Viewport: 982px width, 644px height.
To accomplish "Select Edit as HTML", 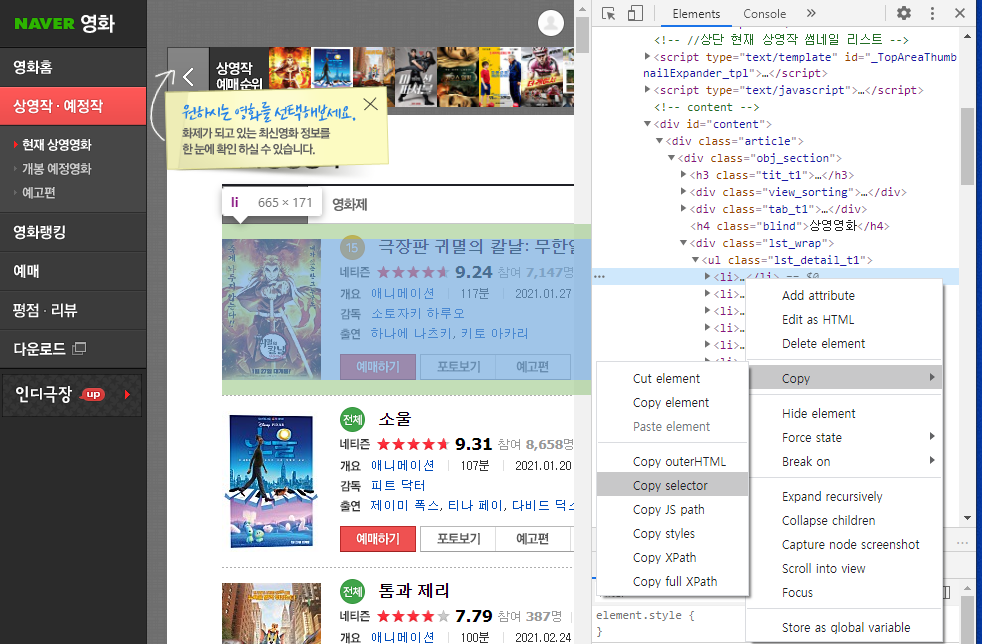I will (x=844, y=319).
